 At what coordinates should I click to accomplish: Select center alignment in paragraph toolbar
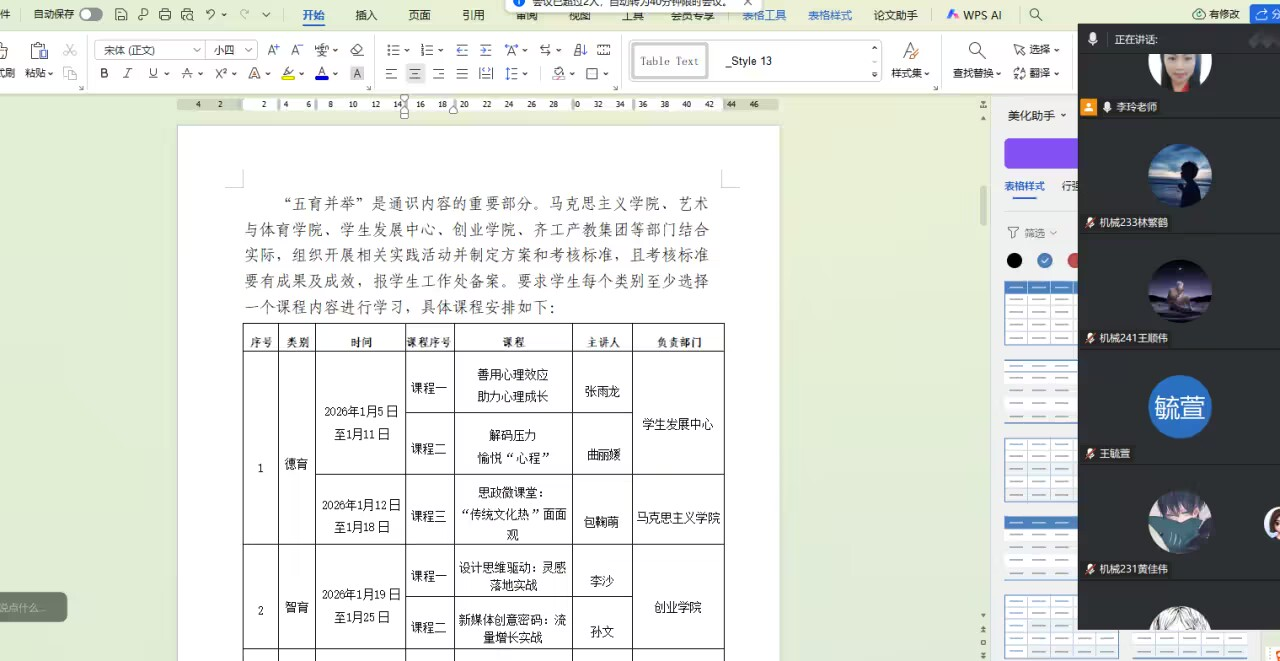pos(414,74)
